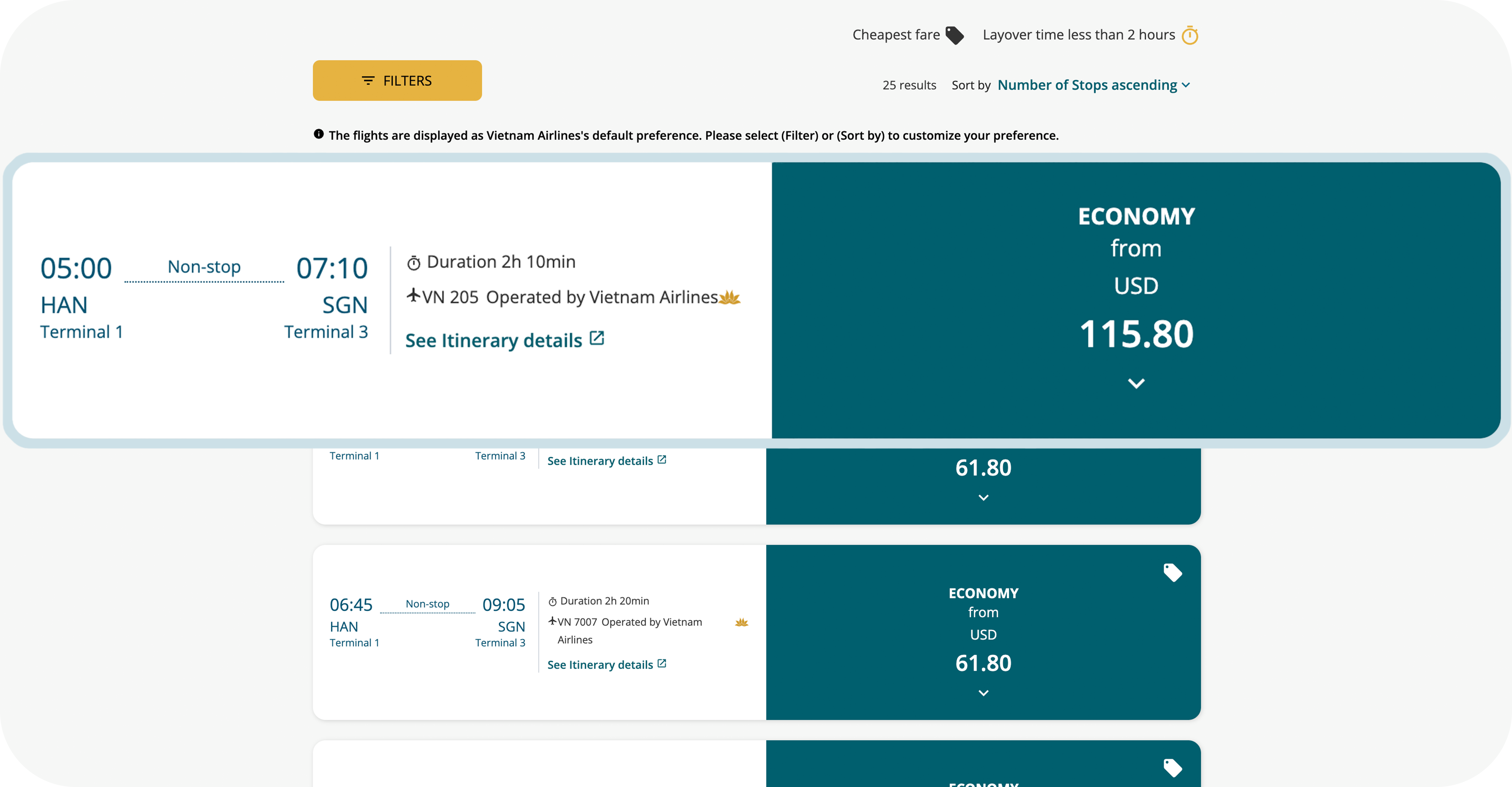Image resolution: width=1512 pixels, height=787 pixels.
Task: Open See Itinerary details for VN 205
Action: (494, 340)
